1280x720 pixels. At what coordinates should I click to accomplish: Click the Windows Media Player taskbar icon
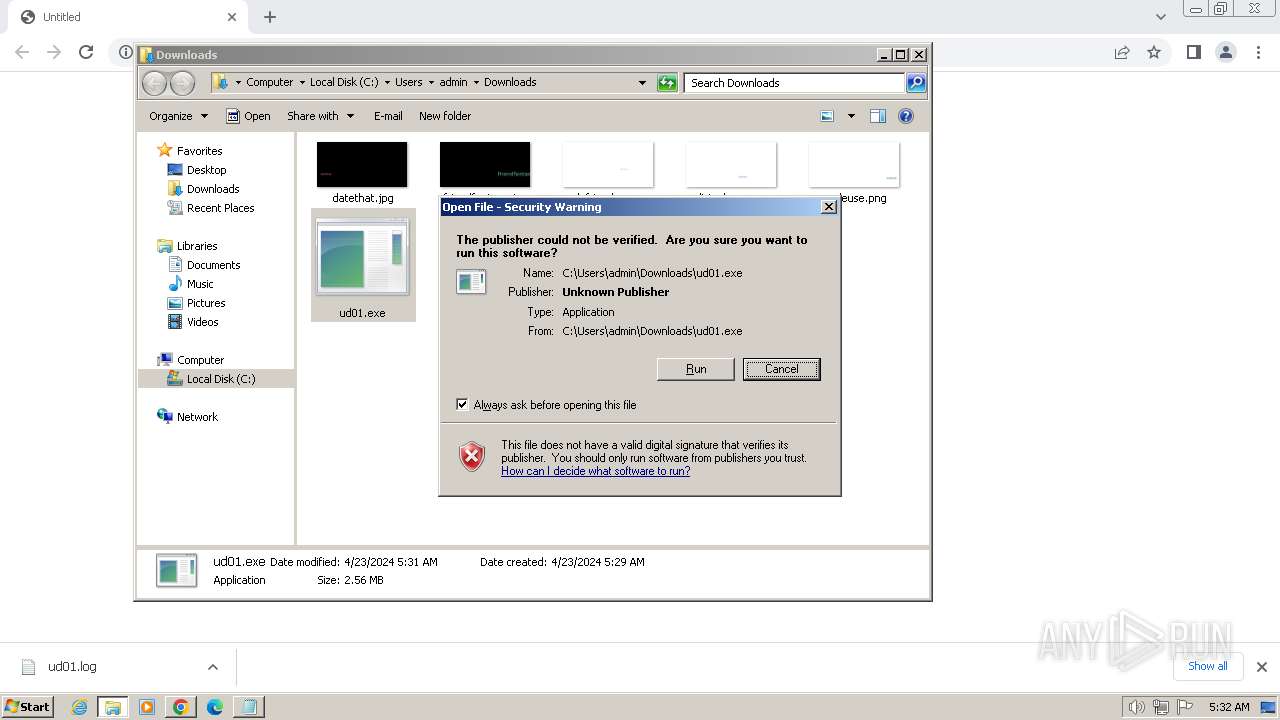147,707
